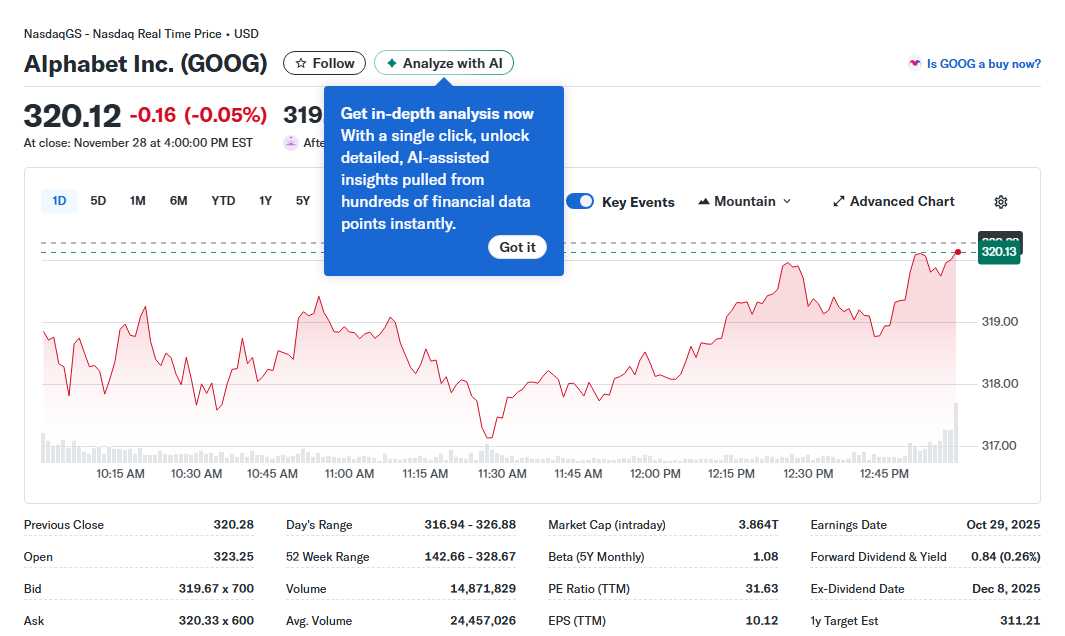The width and height of the screenshot is (1065, 636).
Task: Click the after-hours moon icon
Action: (291, 143)
